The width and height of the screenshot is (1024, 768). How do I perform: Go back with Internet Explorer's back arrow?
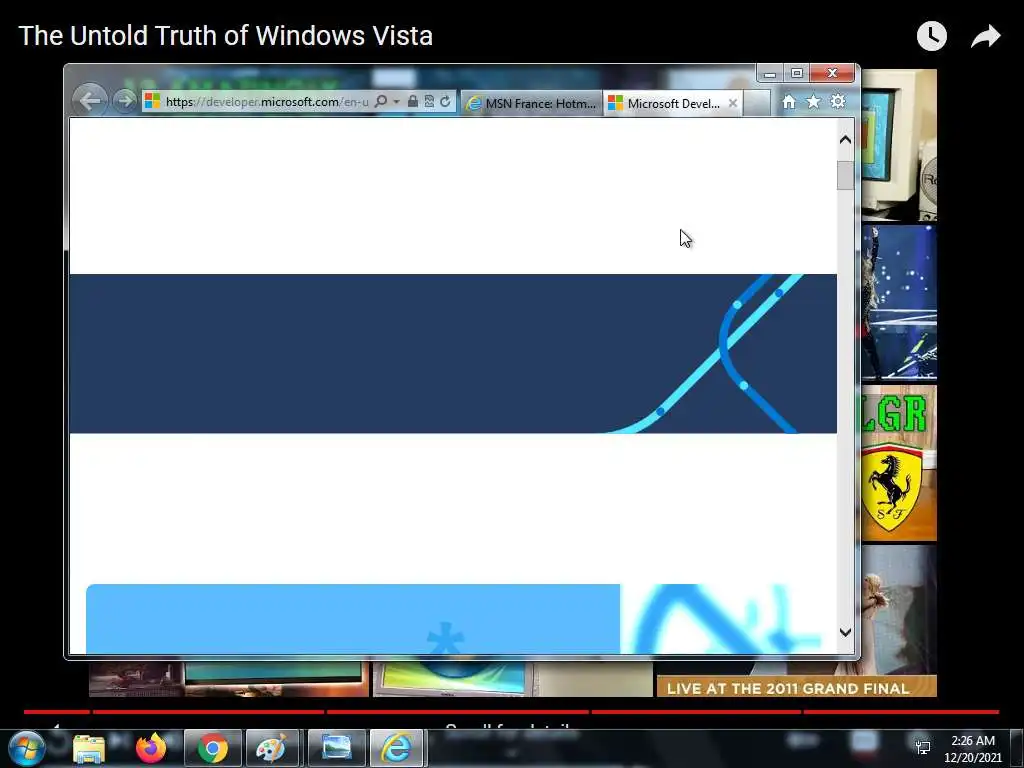(89, 101)
